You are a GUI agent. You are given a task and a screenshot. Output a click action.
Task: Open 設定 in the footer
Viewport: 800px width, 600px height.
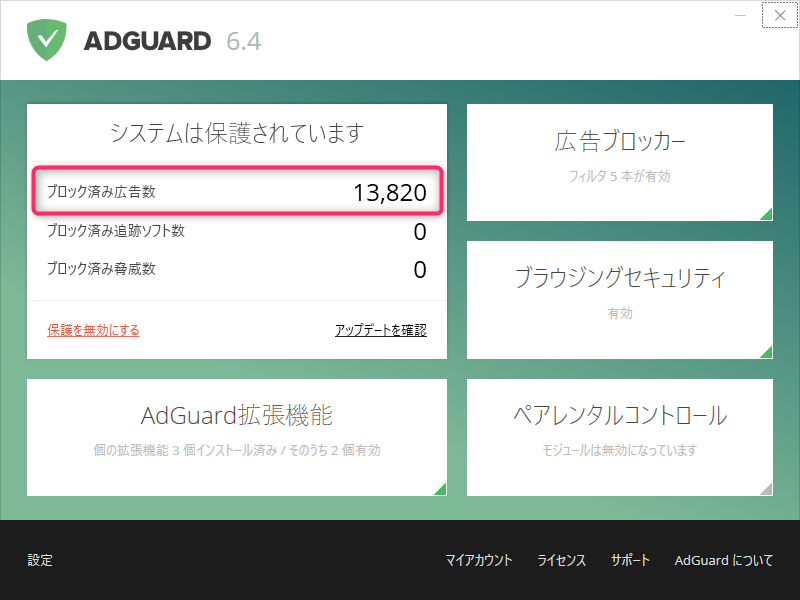[40, 560]
